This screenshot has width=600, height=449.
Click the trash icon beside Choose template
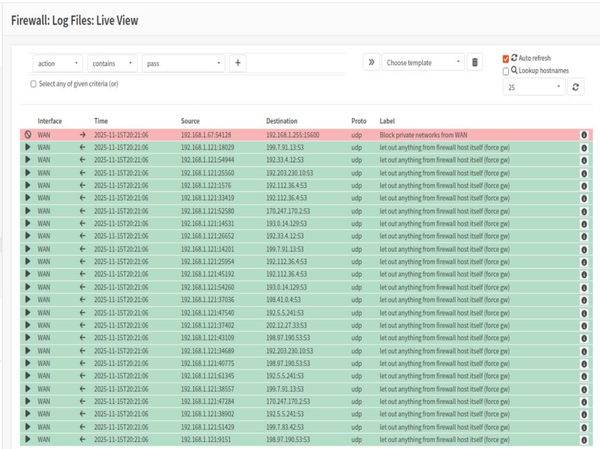[475, 62]
